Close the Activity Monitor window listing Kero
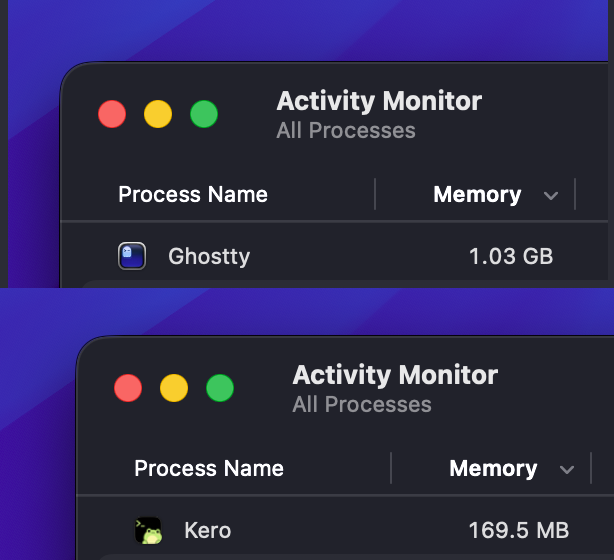The image size is (614, 560). click(x=128, y=388)
